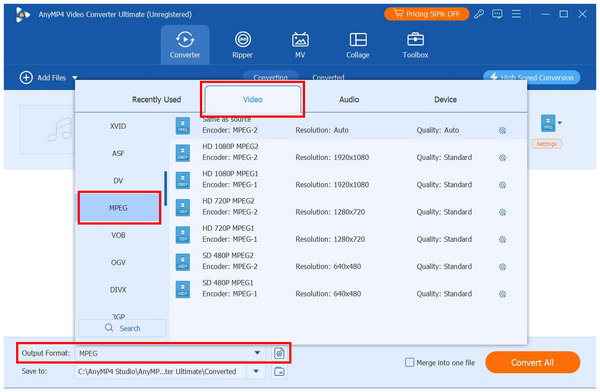Open settings gear for Same as source profile
600x392 pixels.
point(502,131)
